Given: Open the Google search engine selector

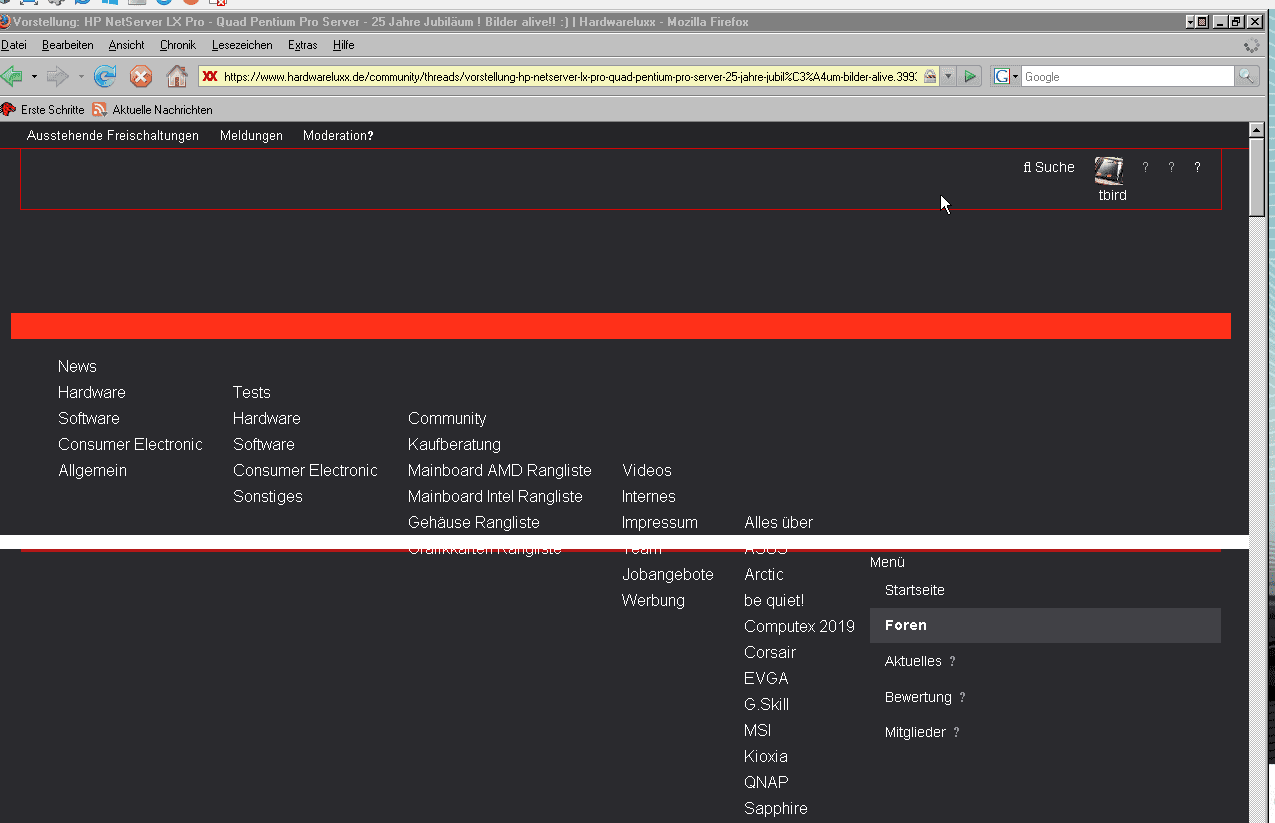Looking at the screenshot, I should tap(1006, 76).
